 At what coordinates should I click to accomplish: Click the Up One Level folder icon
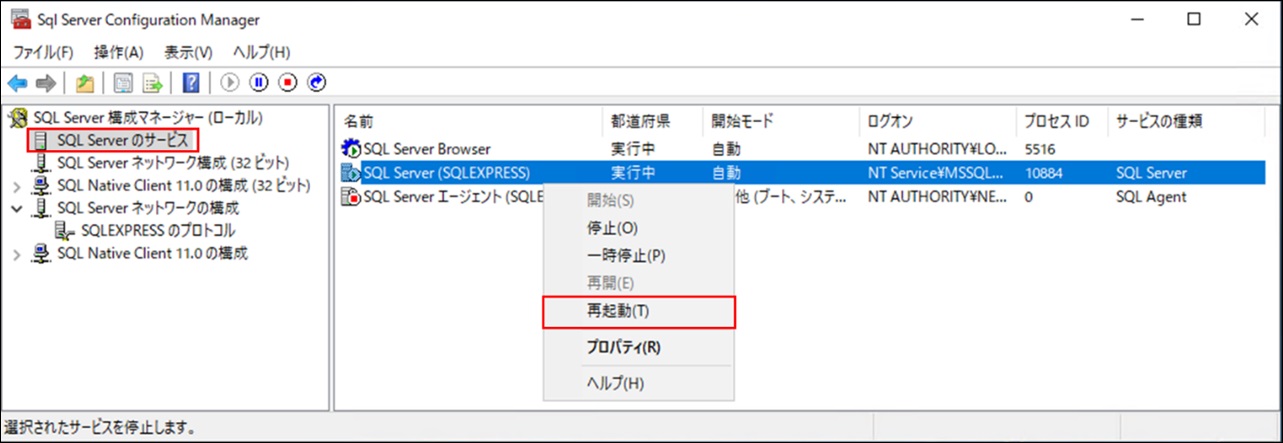(x=85, y=83)
